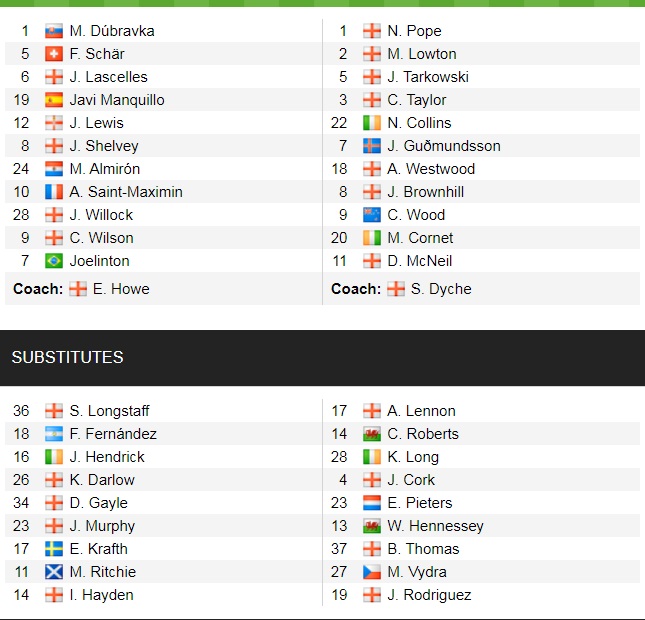This screenshot has height=620, width=645.
Task: Select D. McNeil in the lineup
Action: (420, 261)
